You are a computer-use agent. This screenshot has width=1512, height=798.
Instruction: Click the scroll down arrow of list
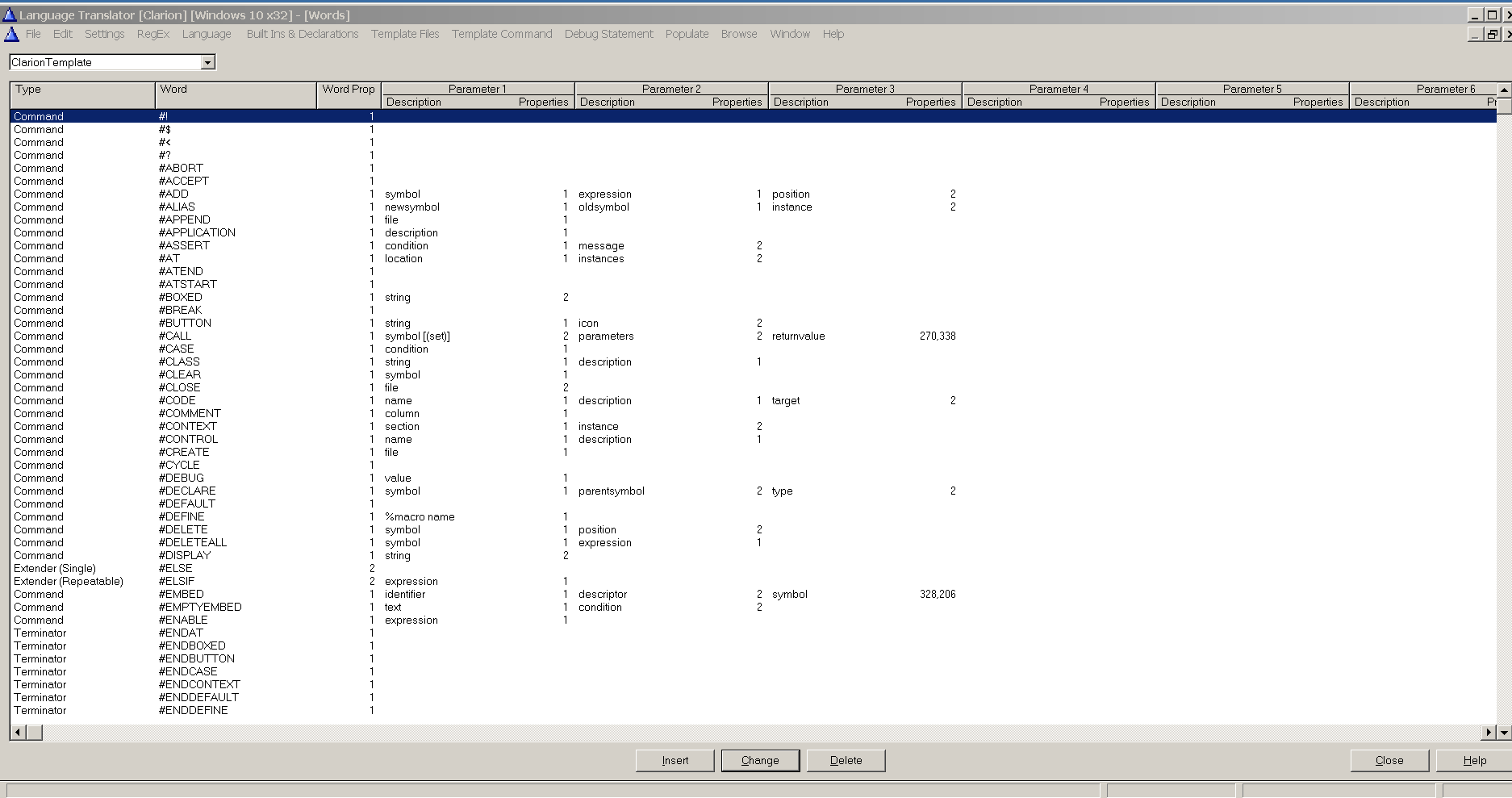pos(1504,733)
